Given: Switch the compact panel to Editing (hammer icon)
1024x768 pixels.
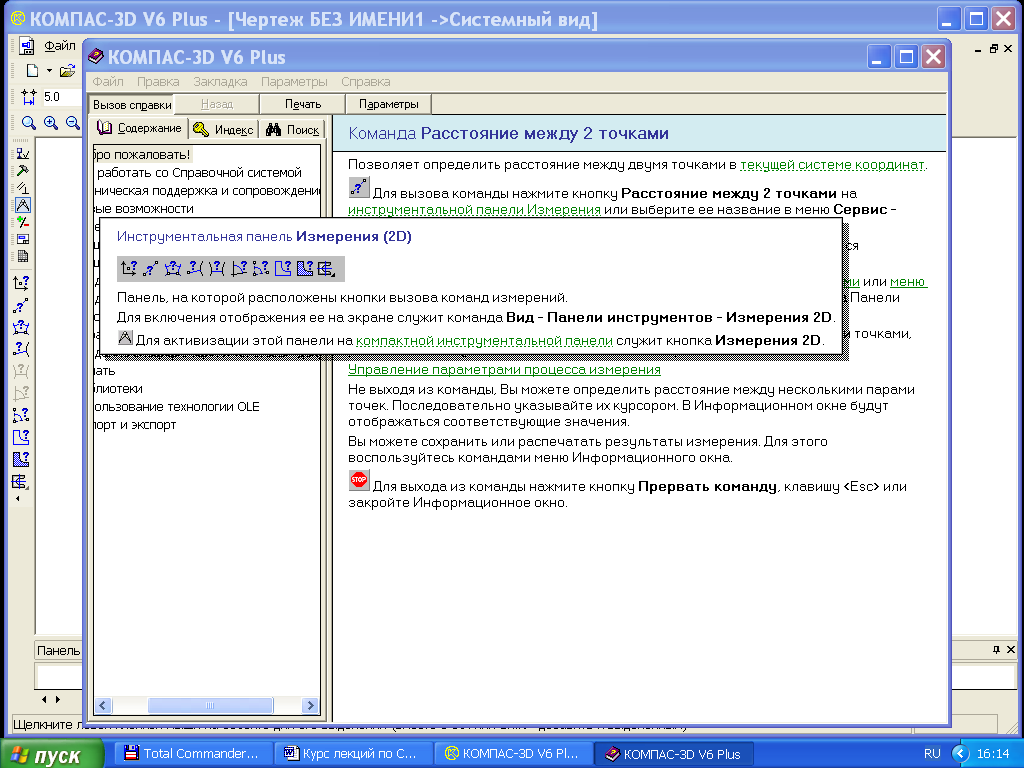Looking at the screenshot, I should [22, 170].
